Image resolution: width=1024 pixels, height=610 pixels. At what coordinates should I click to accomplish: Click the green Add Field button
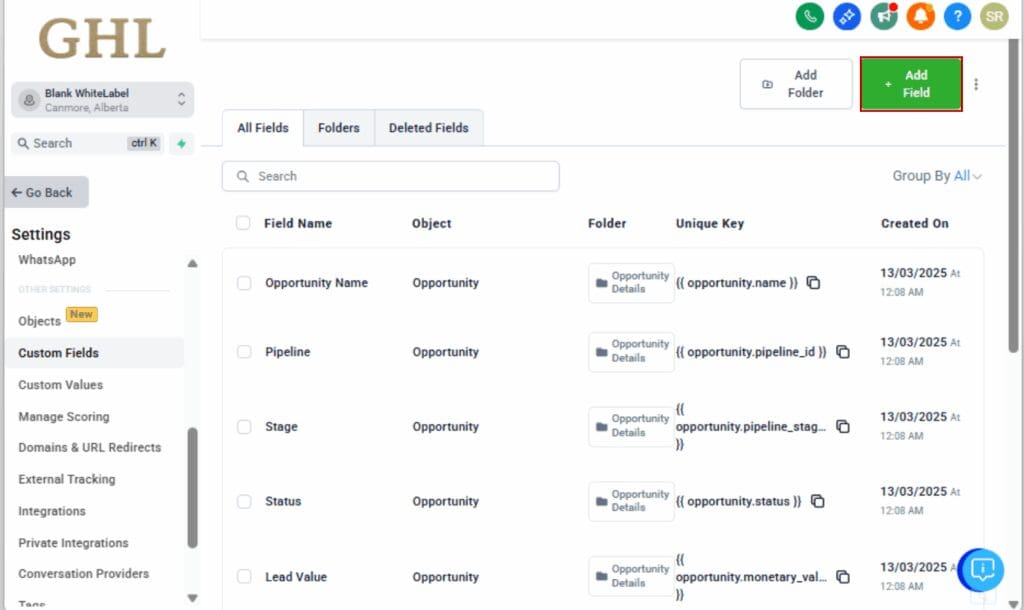[910, 84]
